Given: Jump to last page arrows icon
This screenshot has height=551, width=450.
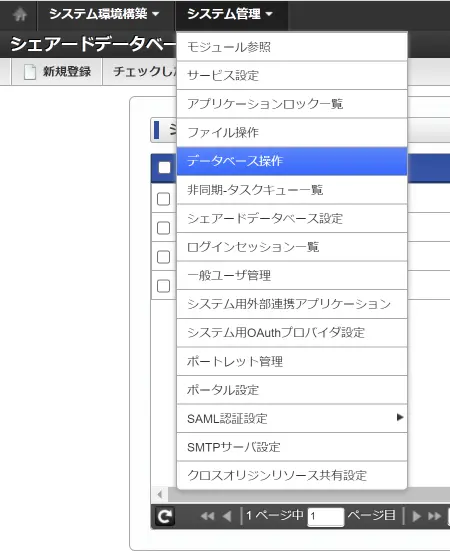Looking at the screenshot, I should pos(435,516).
